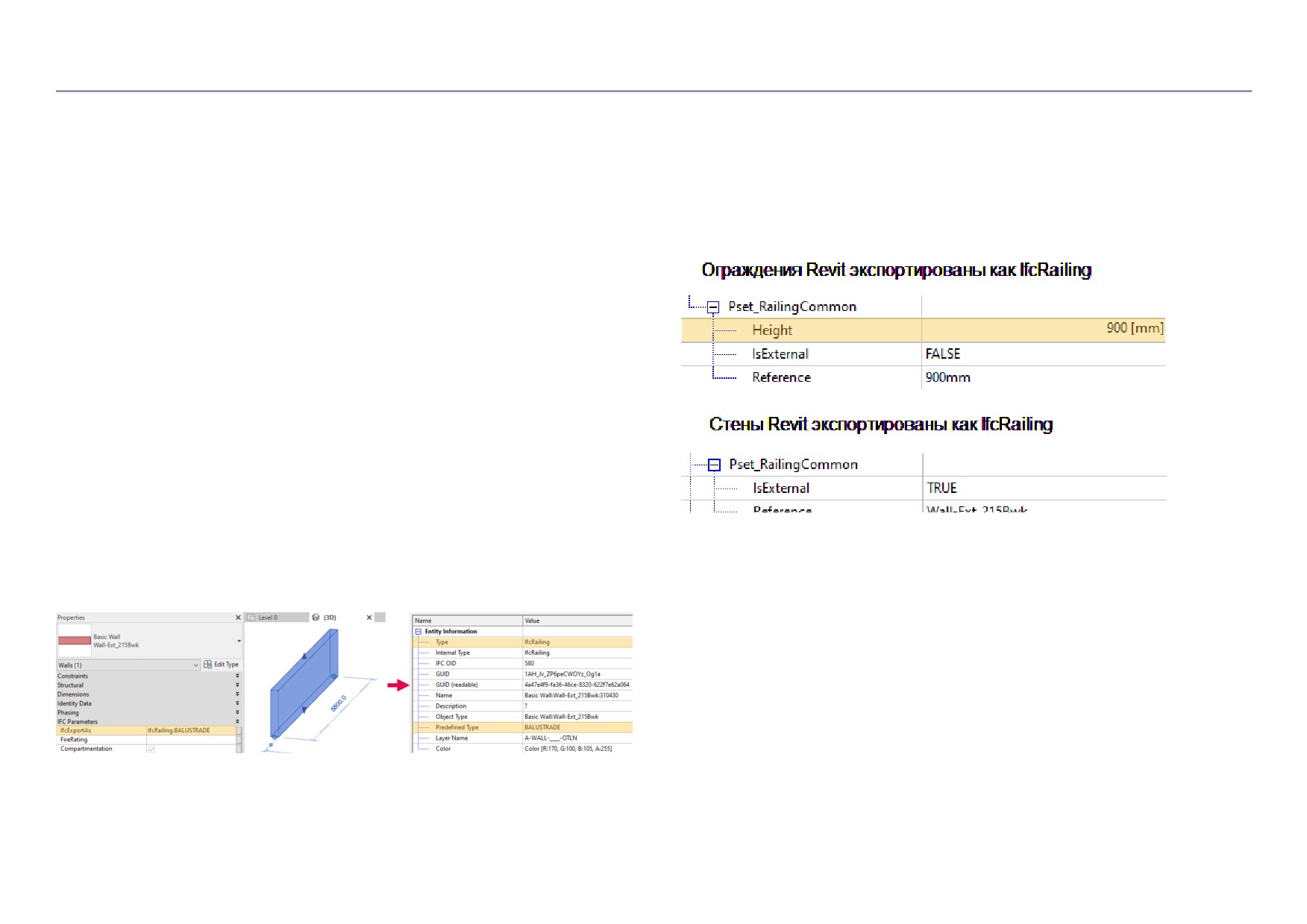Screen dimensions: 1307x924
Task: Select the Predefined Type row label
Action: (457, 727)
